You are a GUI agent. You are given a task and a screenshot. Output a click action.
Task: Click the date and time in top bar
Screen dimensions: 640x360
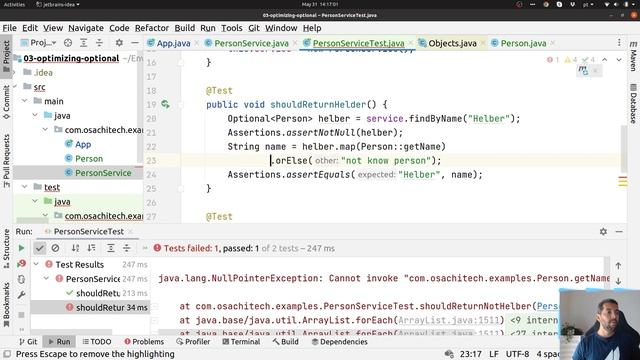320,4
